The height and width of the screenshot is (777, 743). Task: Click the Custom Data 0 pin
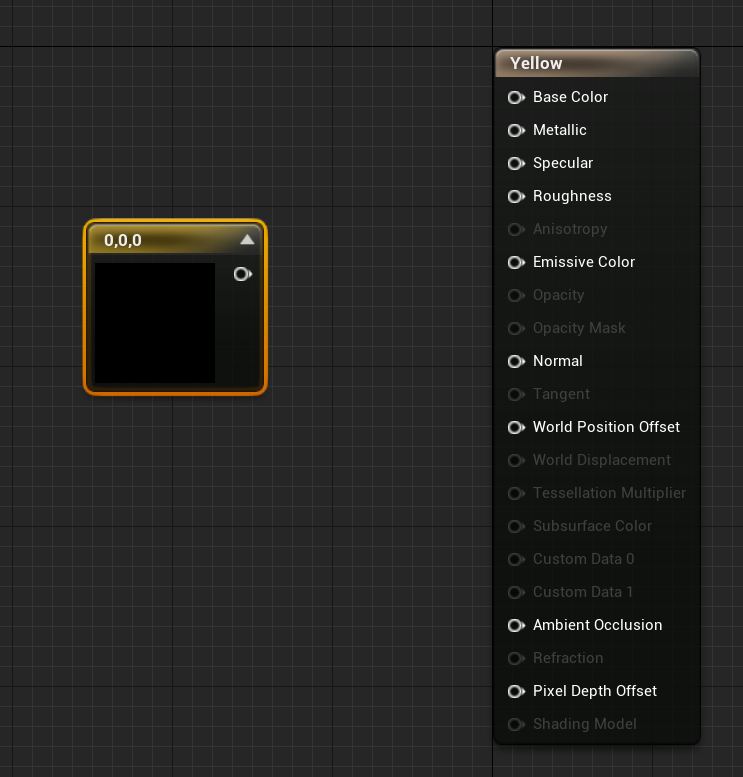coord(516,559)
